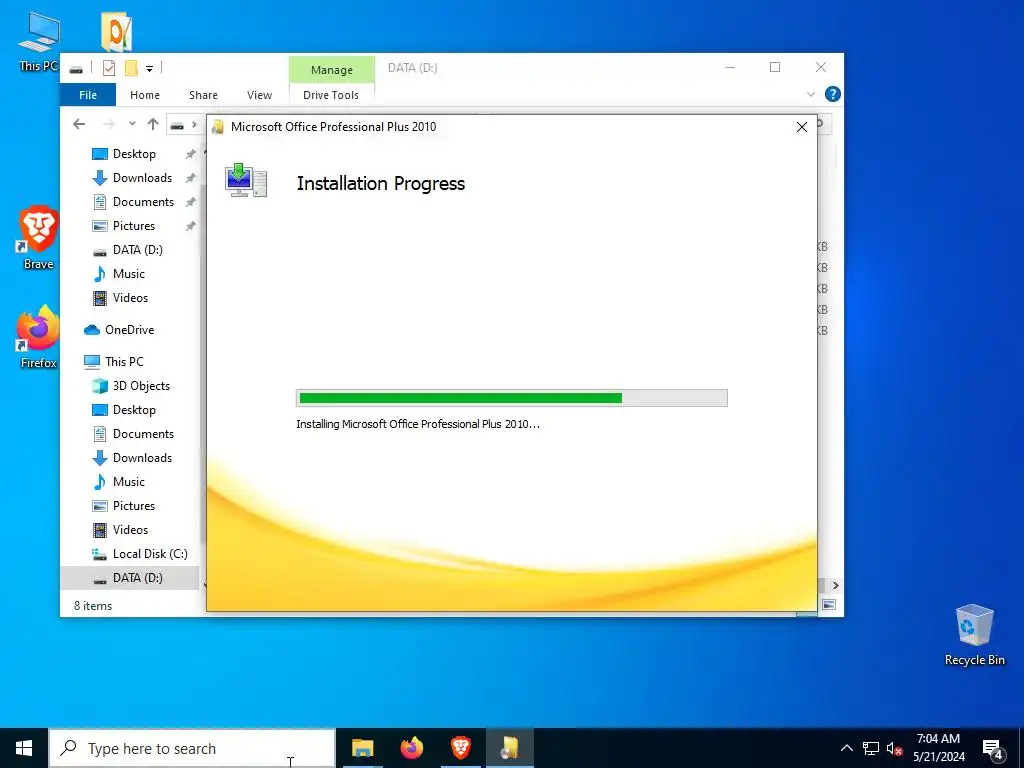Click the Installation Progress heading
Image resolution: width=1024 pixels, height=768 pixels.
[381, 184]
